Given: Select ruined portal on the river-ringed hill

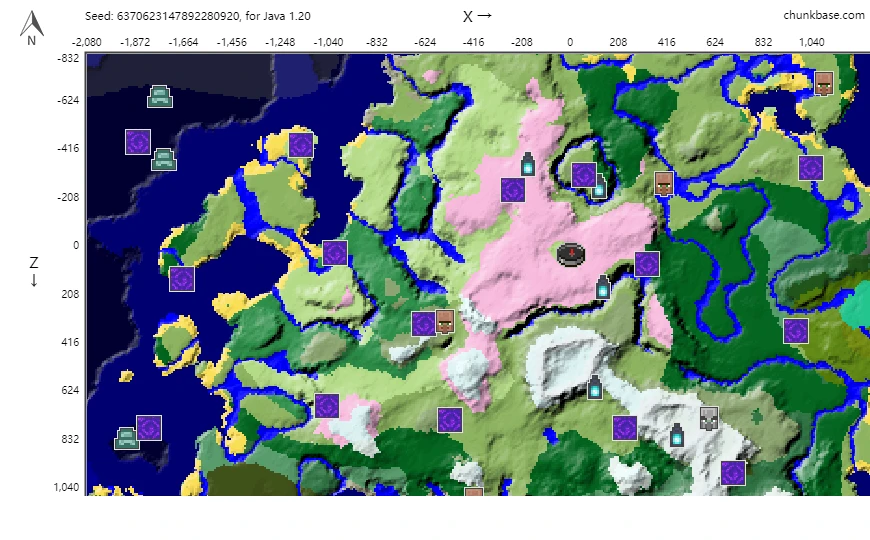Looking at the screenshot, I should click(584, 175).
